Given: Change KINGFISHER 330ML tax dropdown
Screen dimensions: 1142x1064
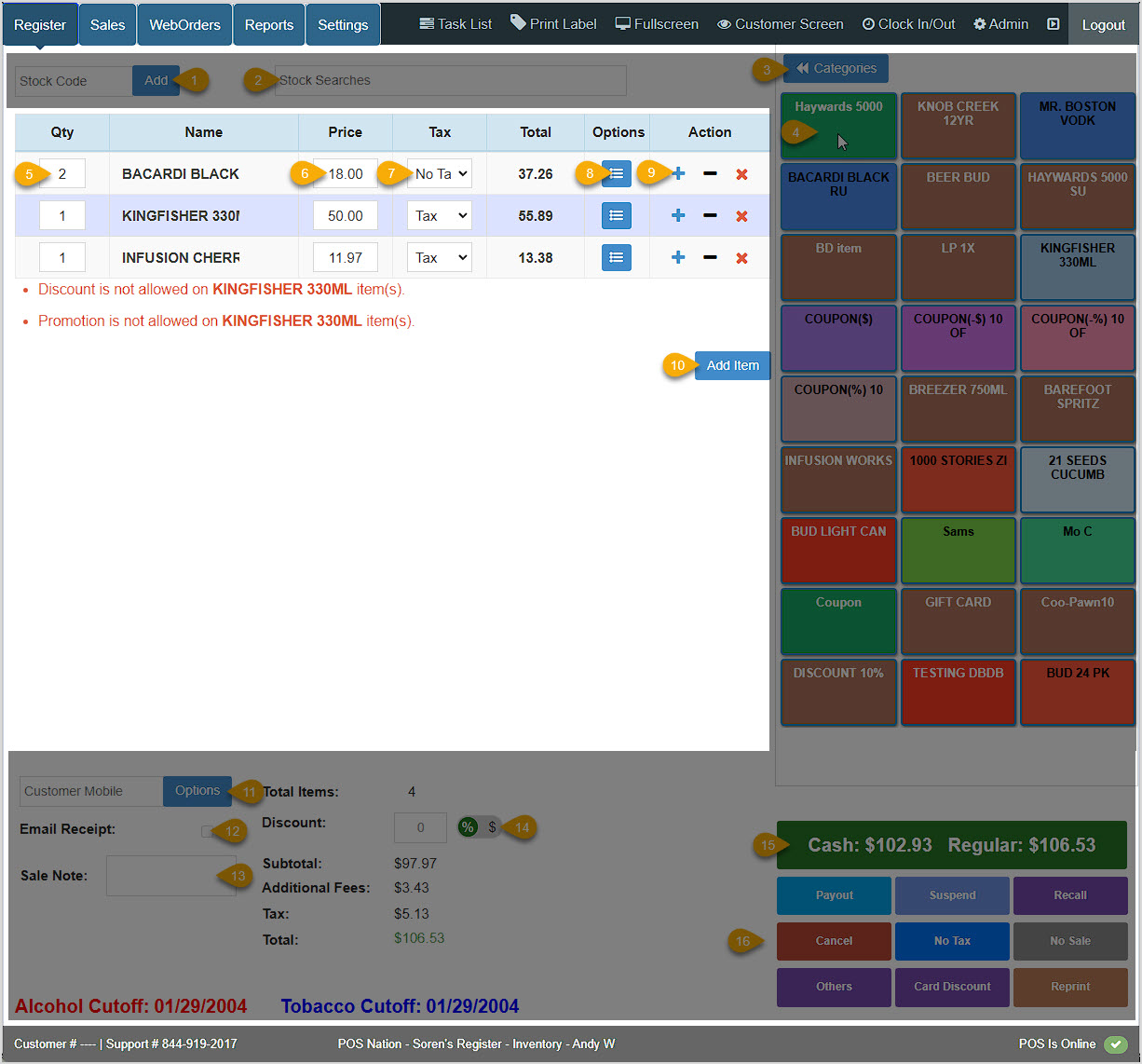Looking at the screenshot, I should (439, 215).
